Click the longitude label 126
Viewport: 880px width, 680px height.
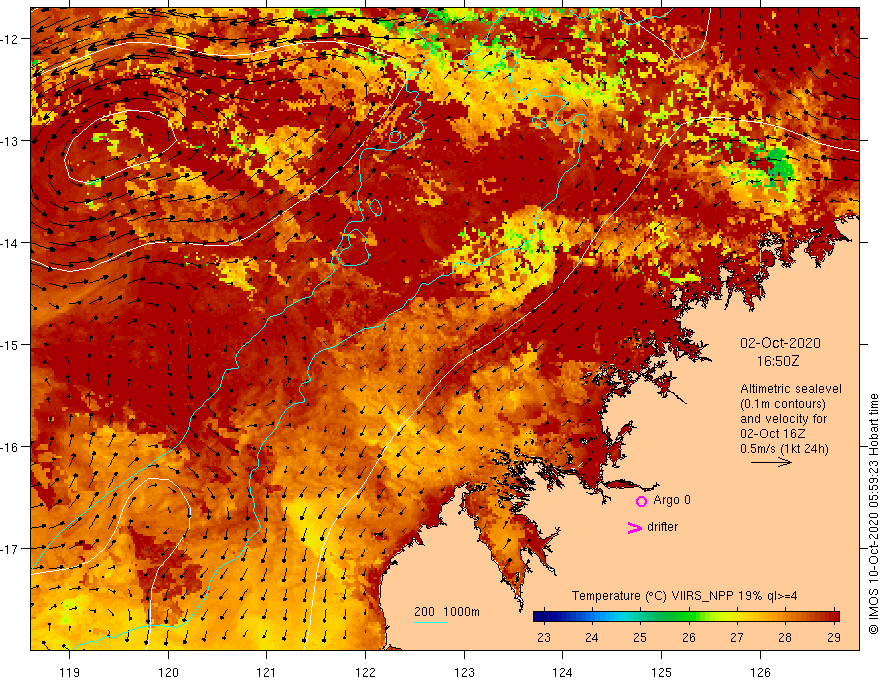tap(760, 672)
